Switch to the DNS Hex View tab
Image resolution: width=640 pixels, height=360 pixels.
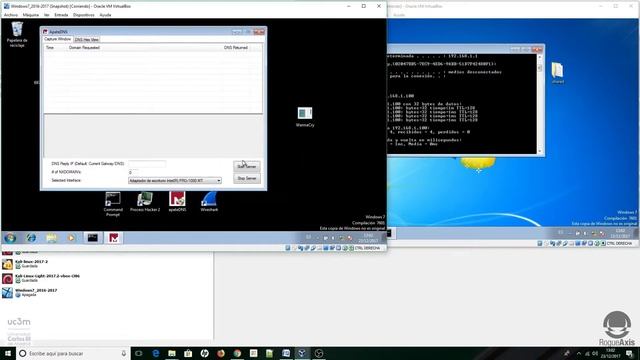[87, 40]
